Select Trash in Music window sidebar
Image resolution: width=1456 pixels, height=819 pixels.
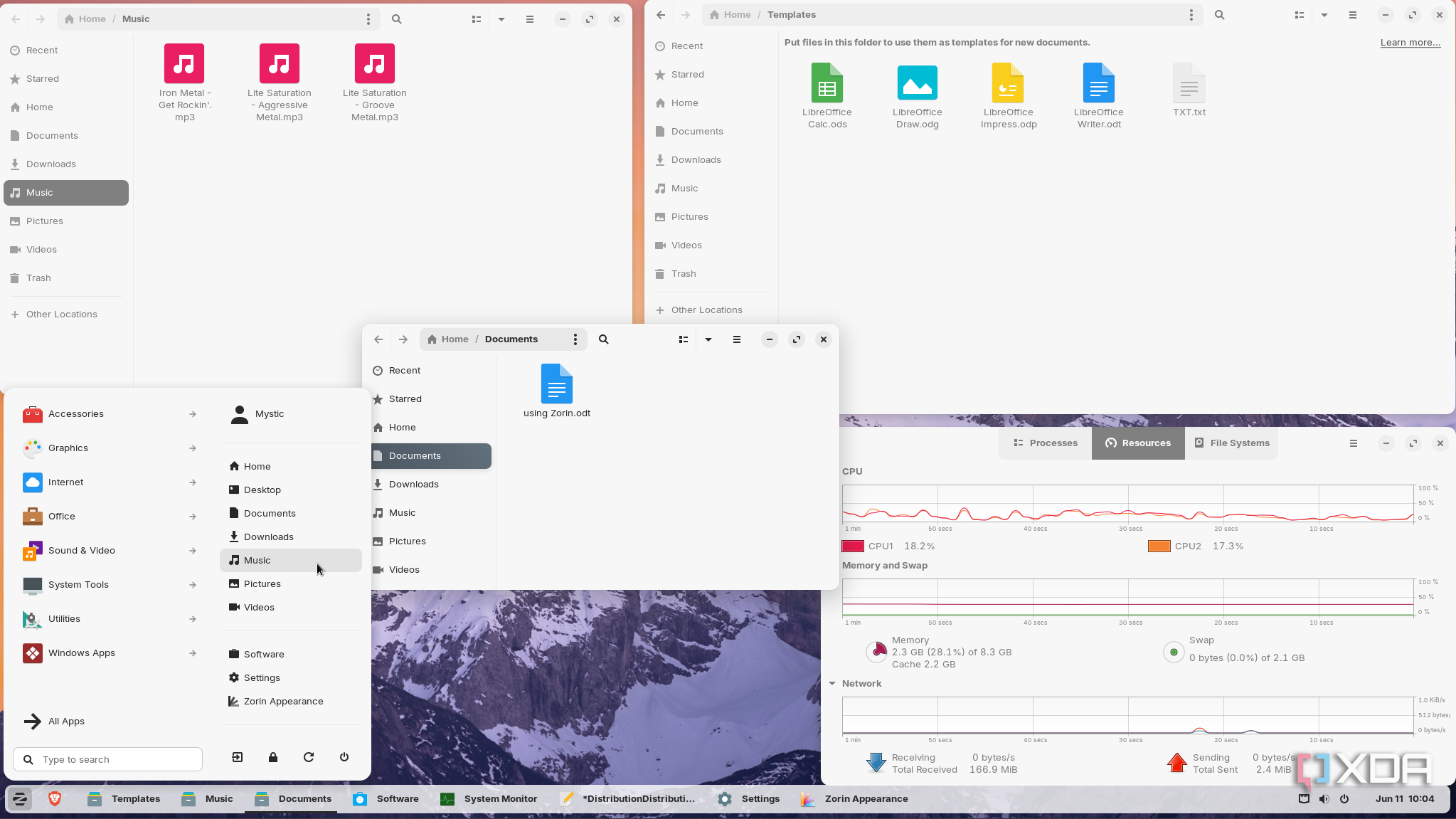pos(66,278)
